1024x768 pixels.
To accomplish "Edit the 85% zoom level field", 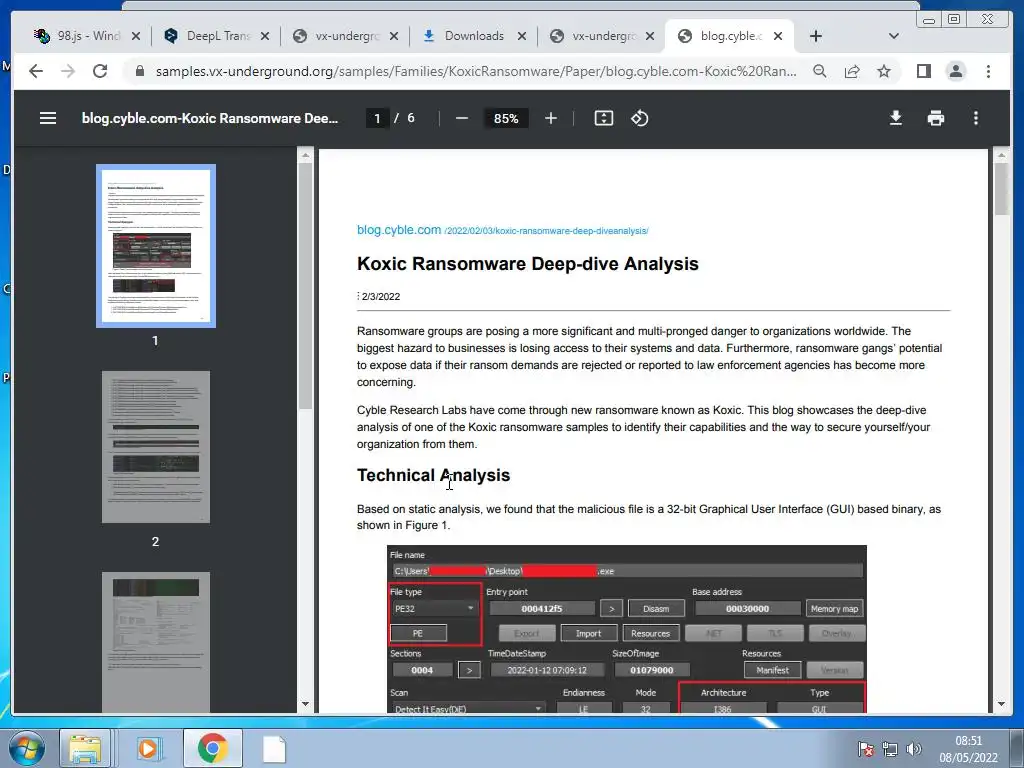I will point(506,118).
